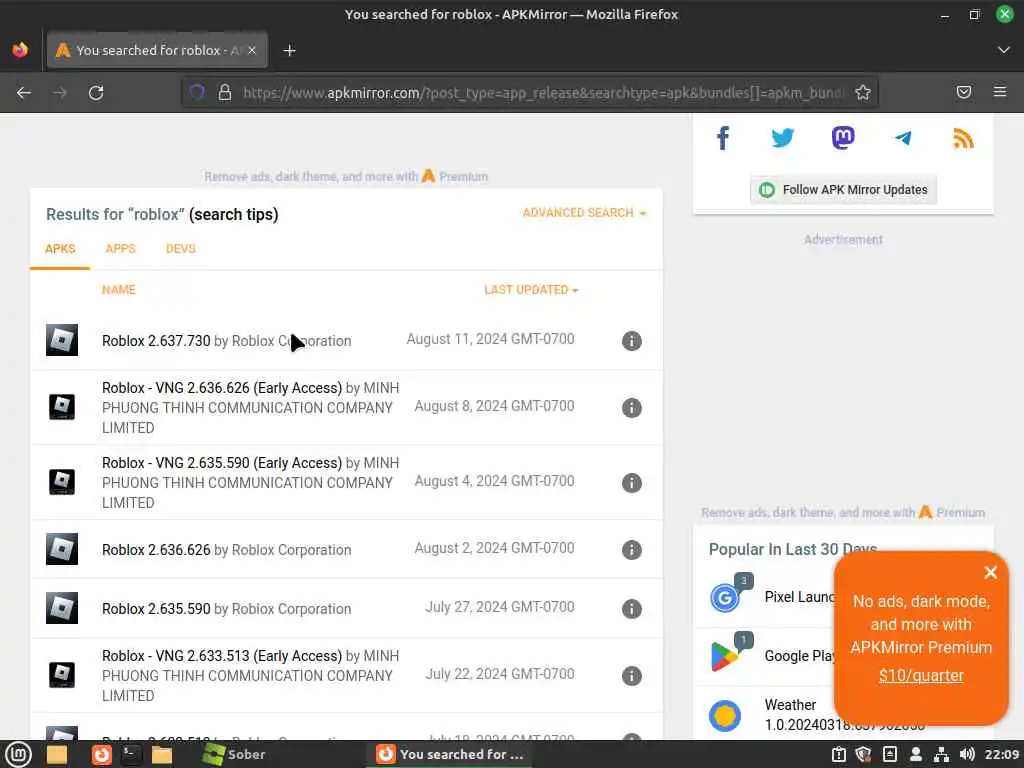Open Roblox VNG 2.636.626 app icon

62,407
